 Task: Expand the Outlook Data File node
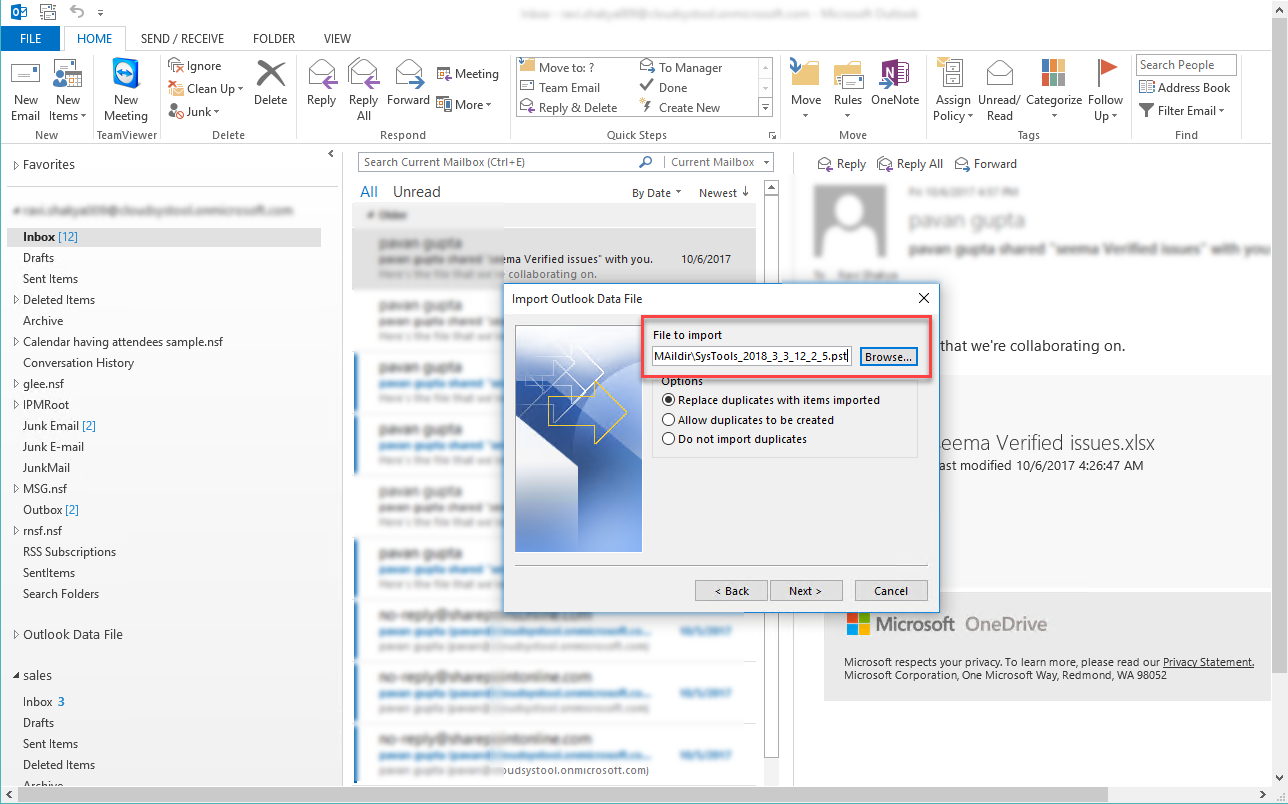(16, 635)
